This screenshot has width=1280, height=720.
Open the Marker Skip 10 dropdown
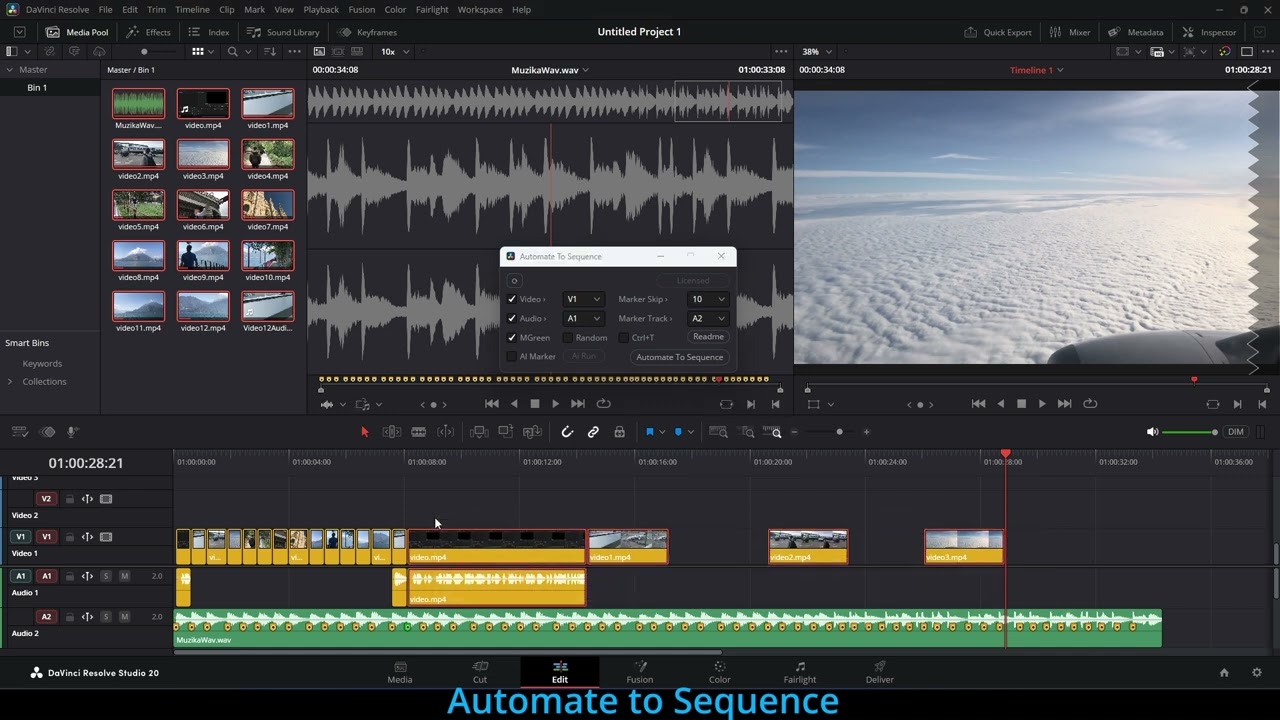pos(708,299)
